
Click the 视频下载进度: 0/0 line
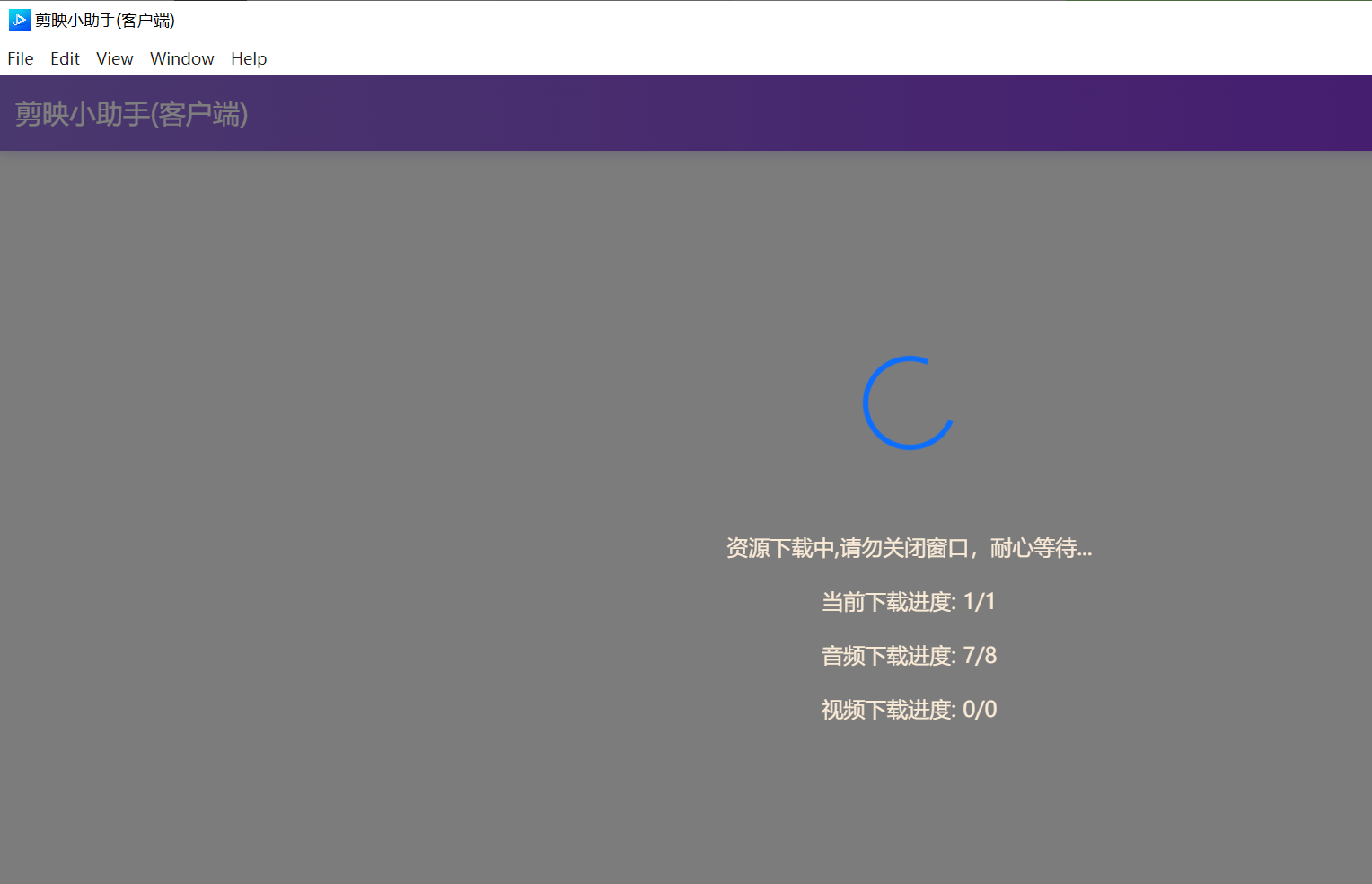tap(909, 710)
